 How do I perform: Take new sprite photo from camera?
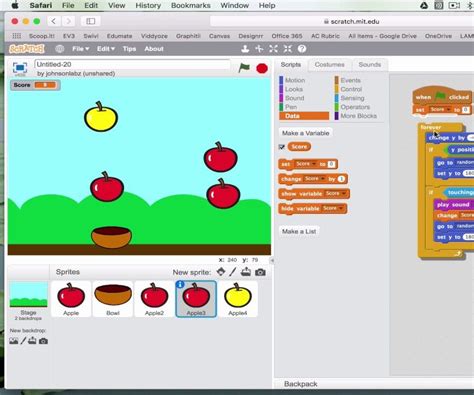(x=260, y=272)
